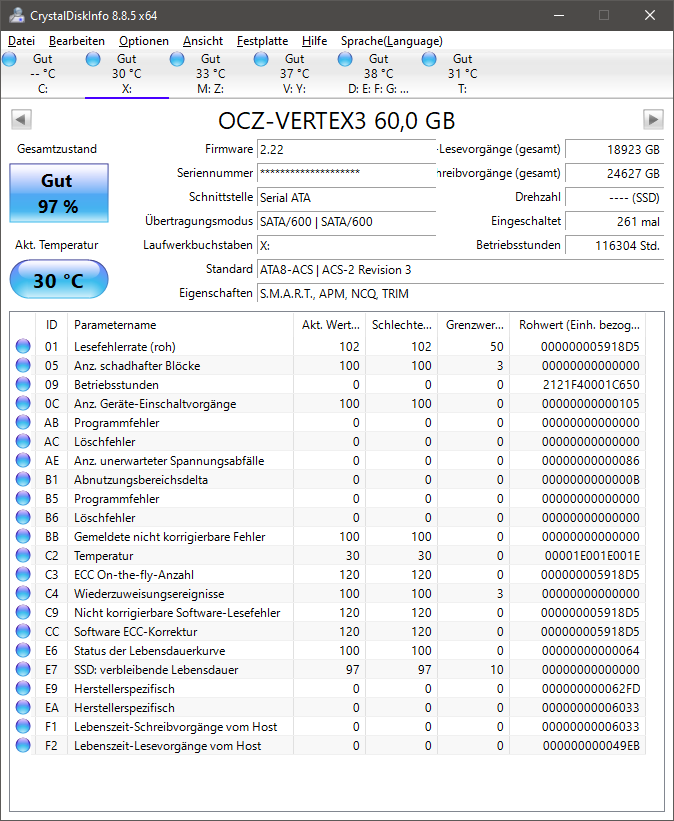Click the 30 °C temperature button
Screen dimensions: 674x821
click(59, 280)
